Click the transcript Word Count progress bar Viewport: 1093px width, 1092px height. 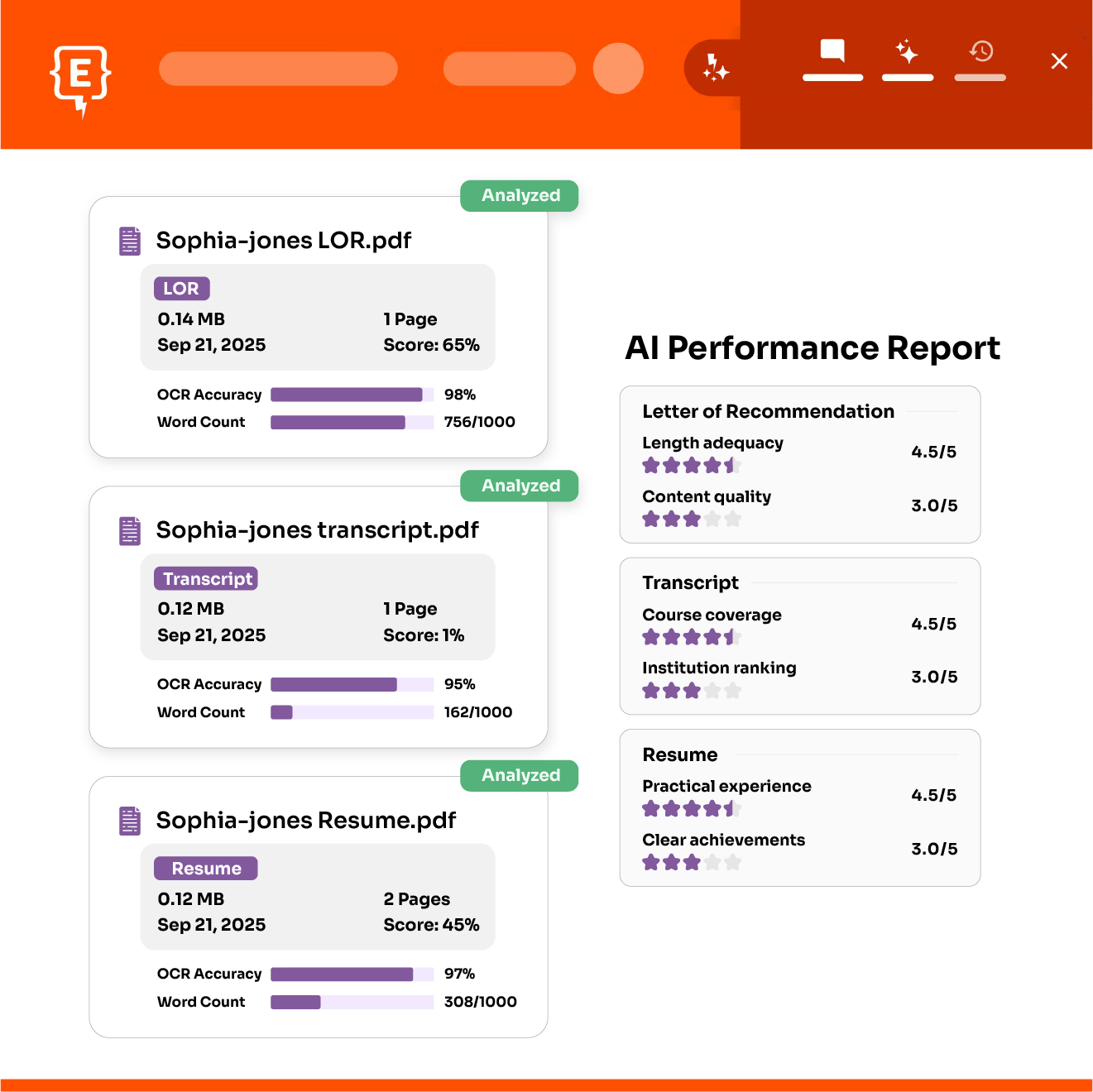coord(352,712)
